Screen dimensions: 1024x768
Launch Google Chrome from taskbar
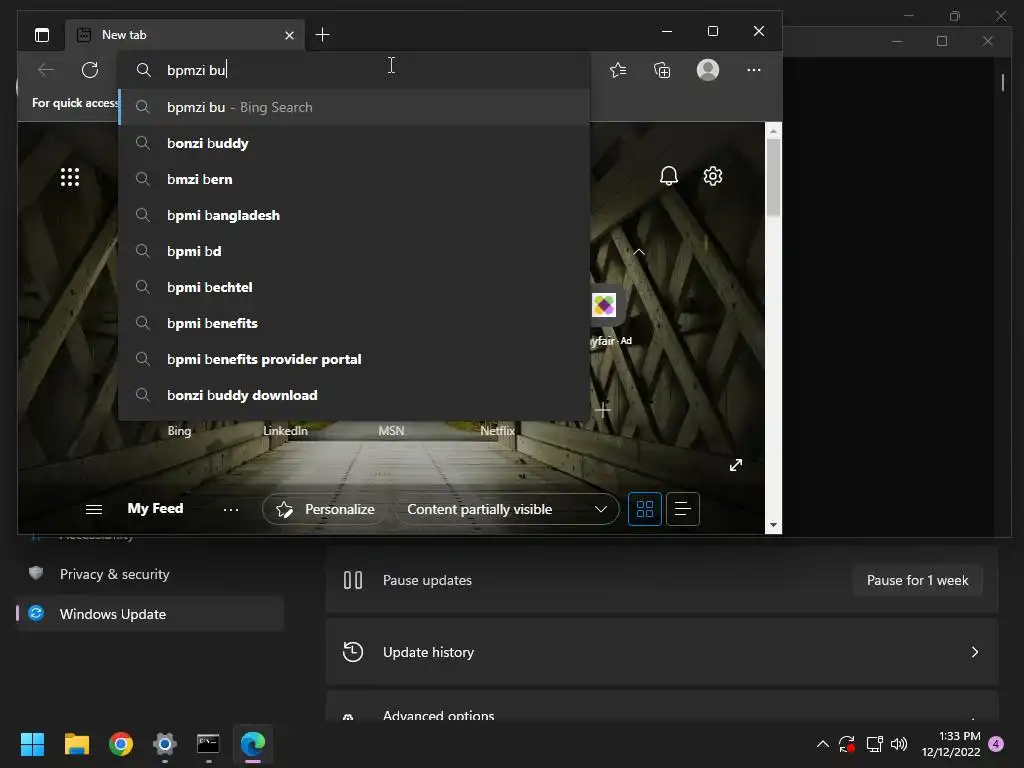click(x=121, y=744)
